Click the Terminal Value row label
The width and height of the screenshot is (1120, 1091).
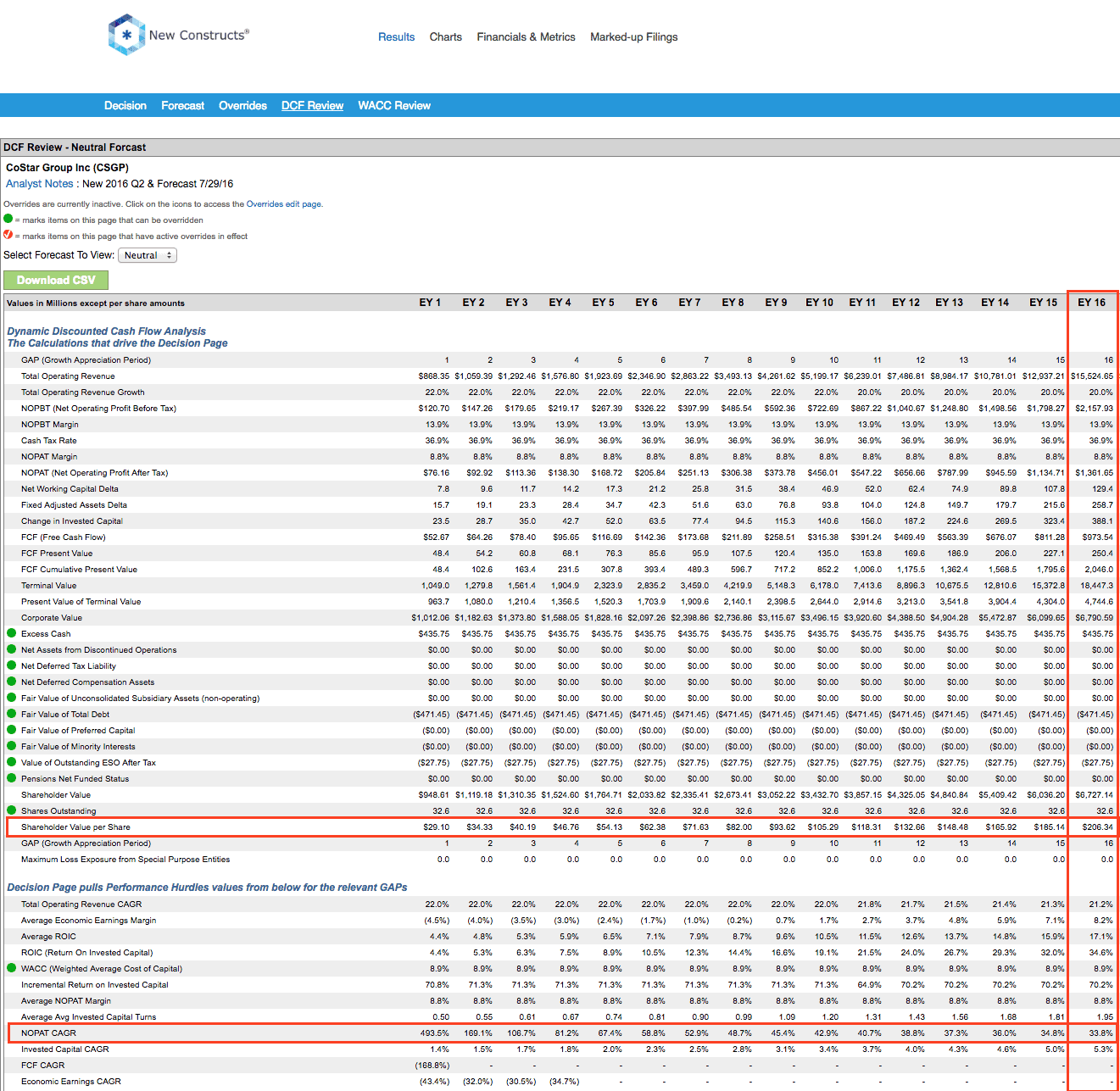pyautogui.click(x=48, y=586)
